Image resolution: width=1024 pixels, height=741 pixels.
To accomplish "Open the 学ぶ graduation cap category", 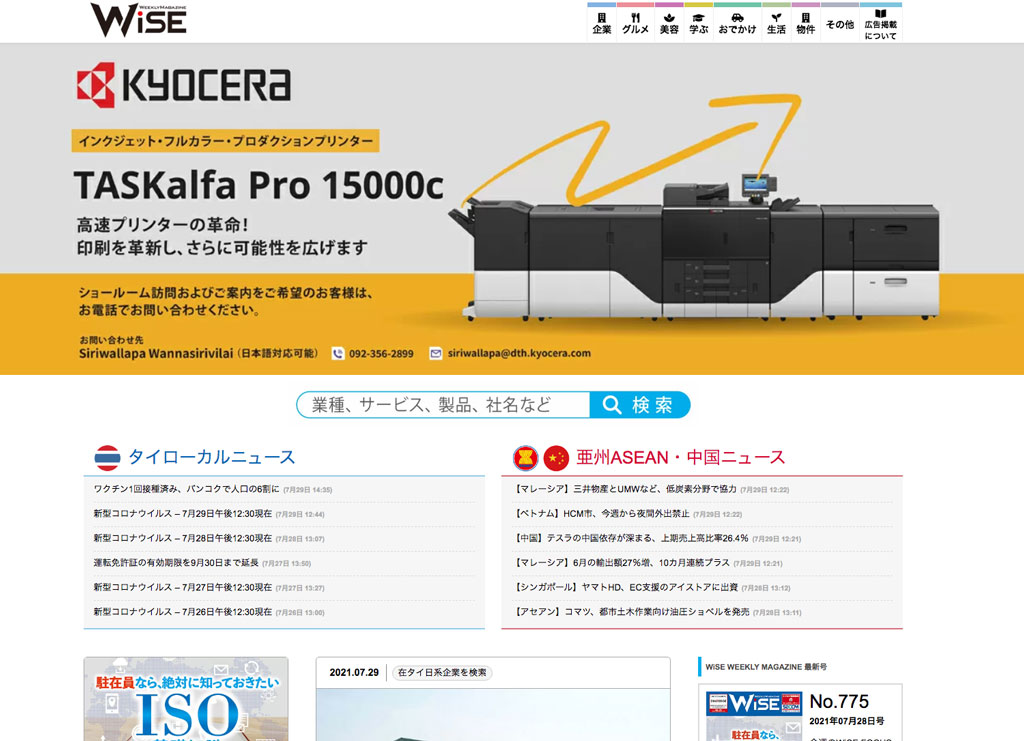I will click(698, 24).
